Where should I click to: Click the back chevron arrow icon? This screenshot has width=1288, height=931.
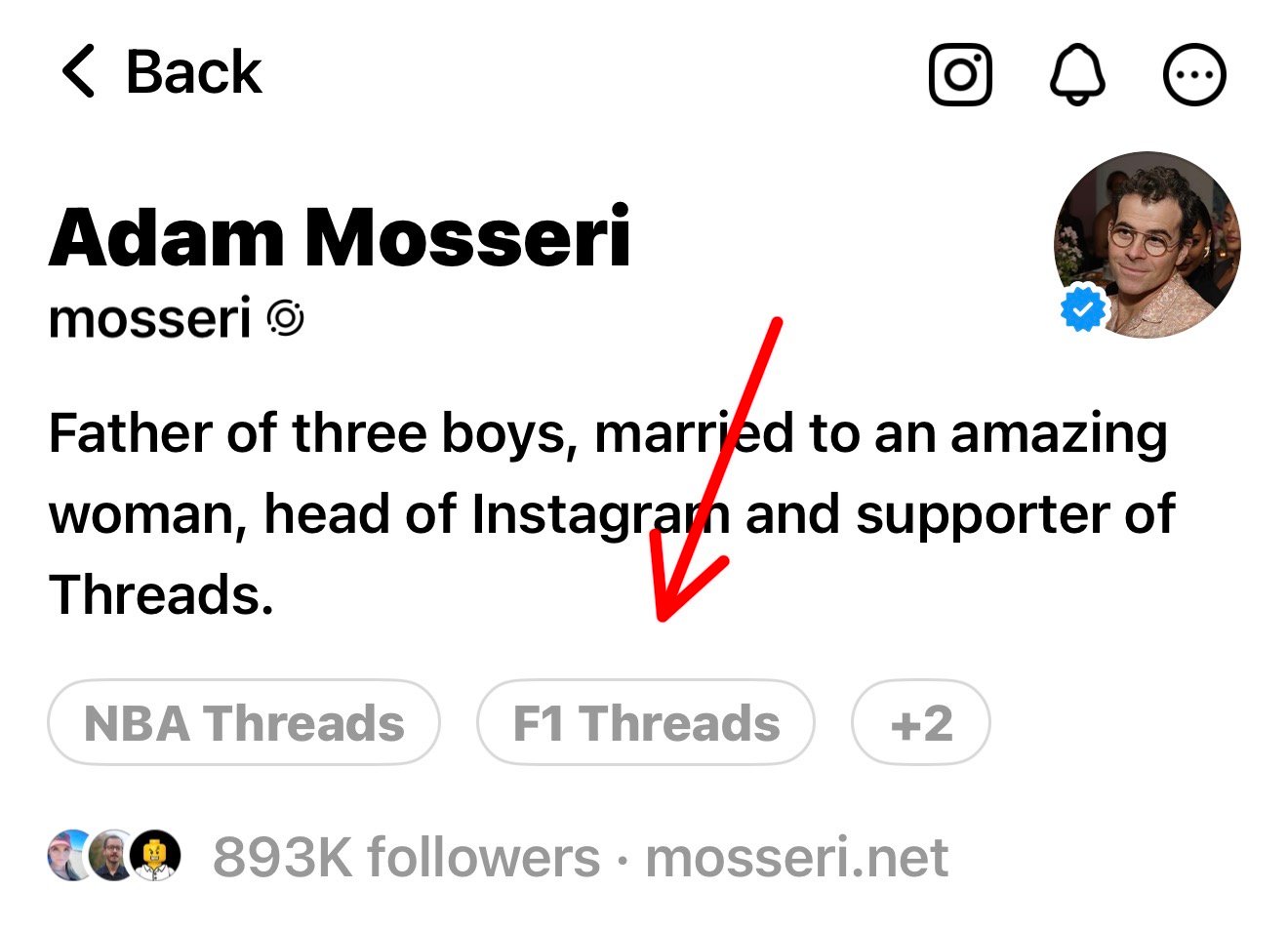click(x=78, y=71)
